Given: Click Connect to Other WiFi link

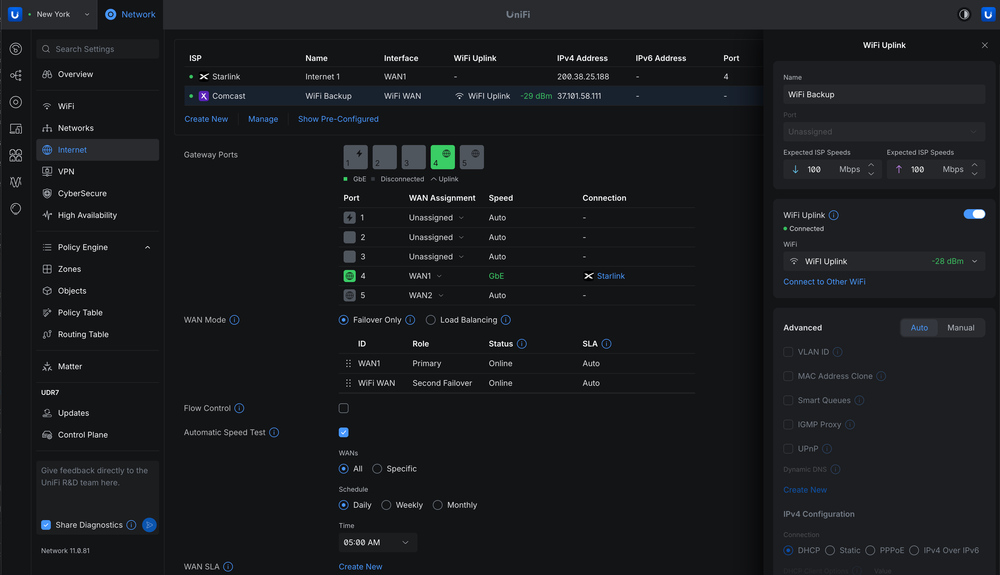Looking at the screenshot, I should click(824, 282).
